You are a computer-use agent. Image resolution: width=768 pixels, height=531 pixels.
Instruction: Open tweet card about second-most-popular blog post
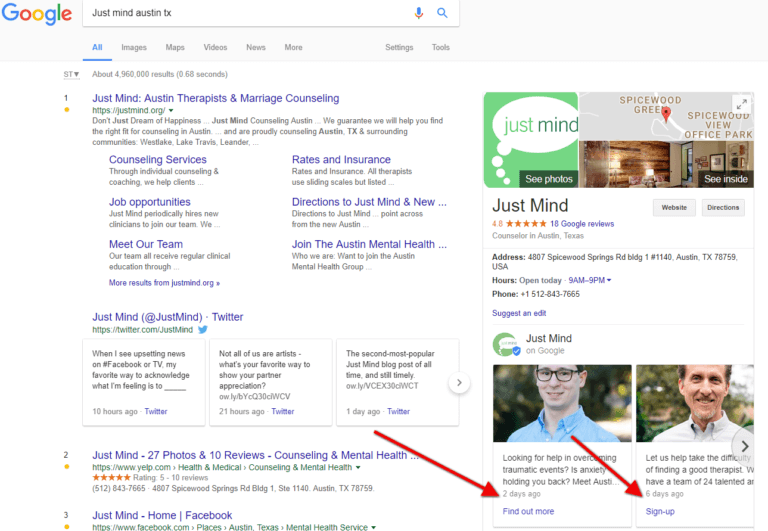(x=397, y=382)
